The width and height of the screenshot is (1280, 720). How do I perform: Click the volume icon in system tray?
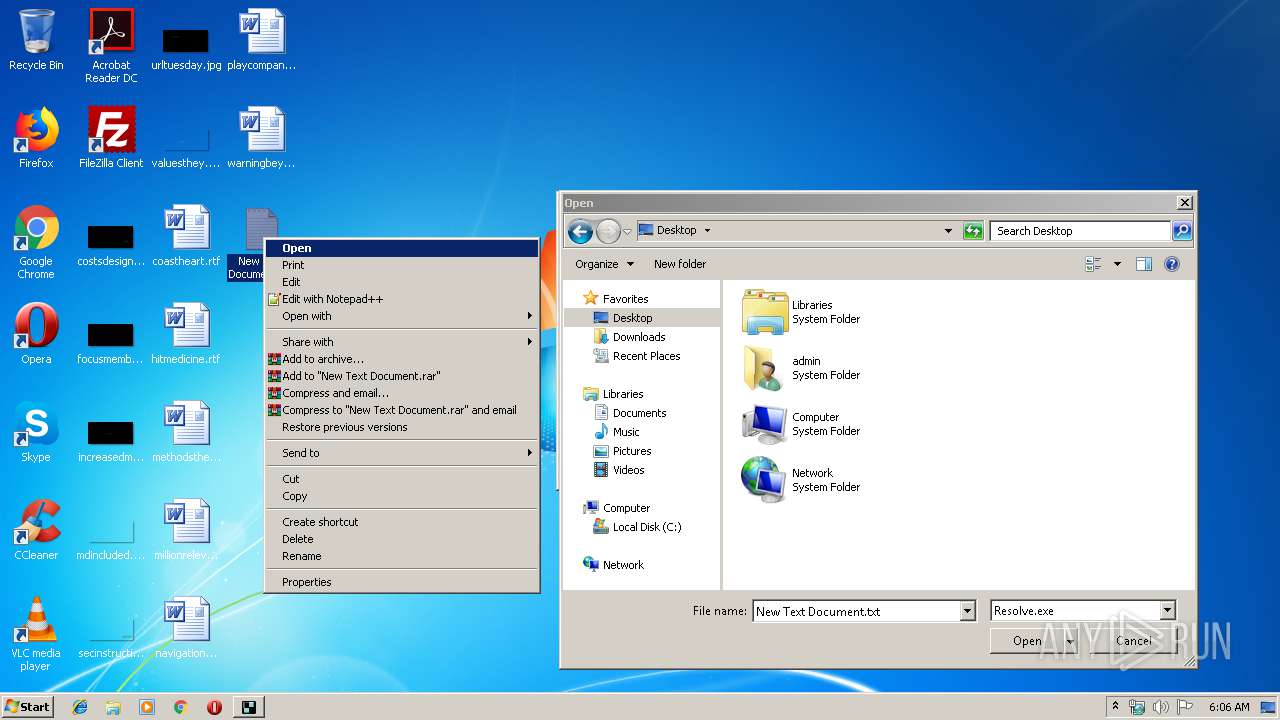point(1161,707)
